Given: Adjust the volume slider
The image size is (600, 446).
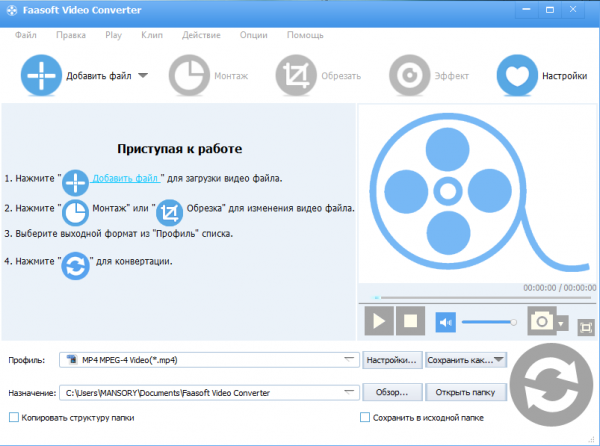Looking at the screenshot, I should pyautogui.click(x=489, y=322).
